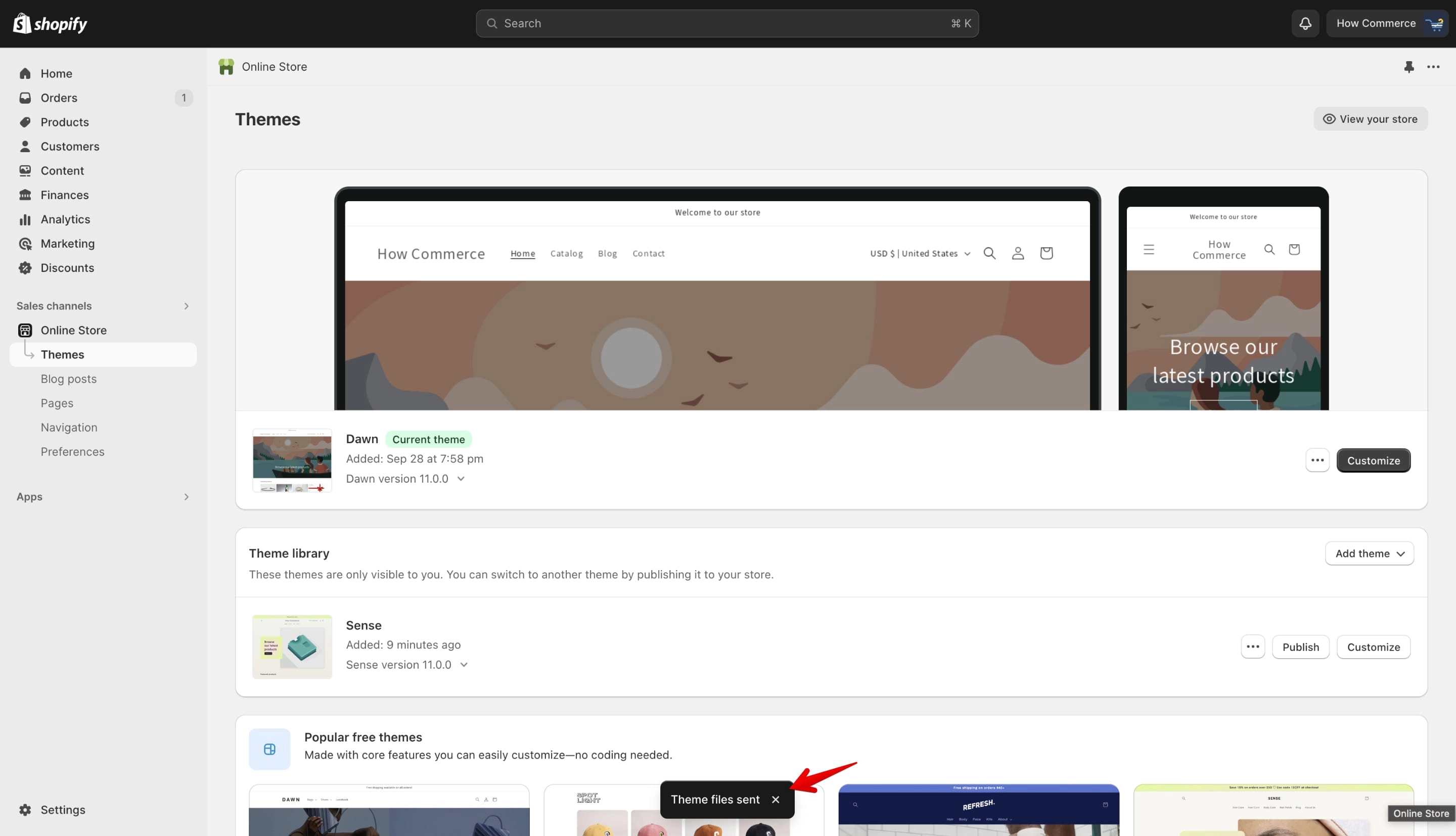Click the Discounts badge icon
The width and height of the screenshot is (1456, 836).
tap(25, 268)
